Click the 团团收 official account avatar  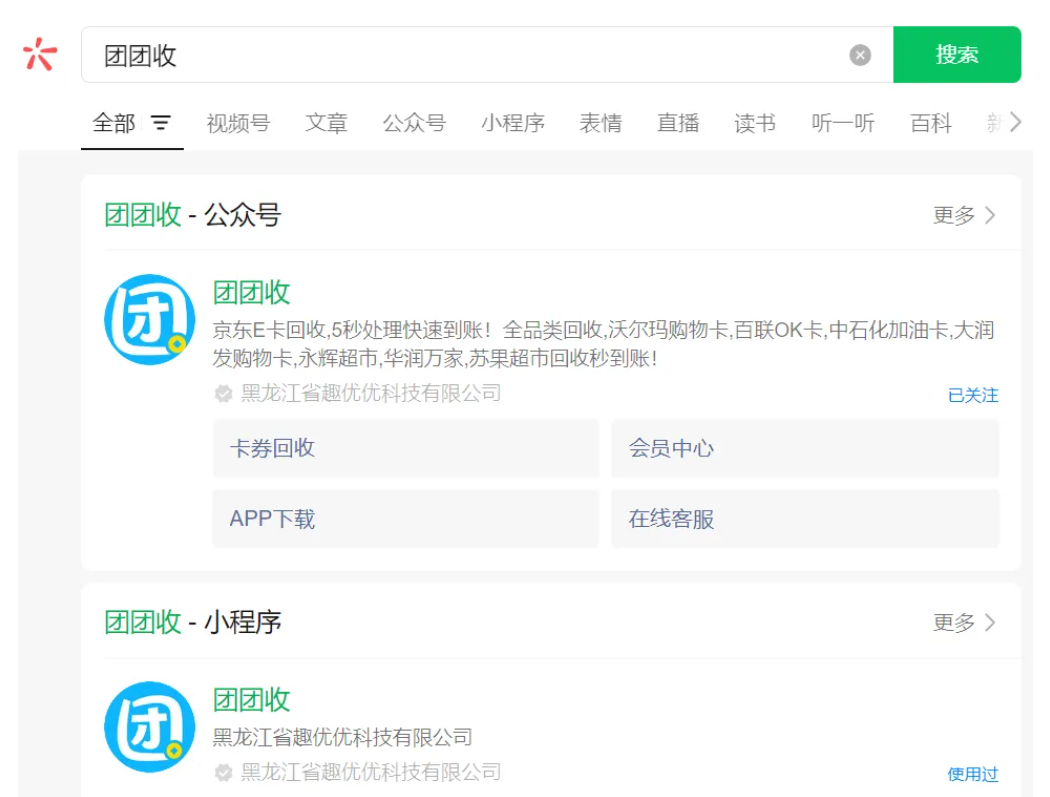(x=150, y=320)
